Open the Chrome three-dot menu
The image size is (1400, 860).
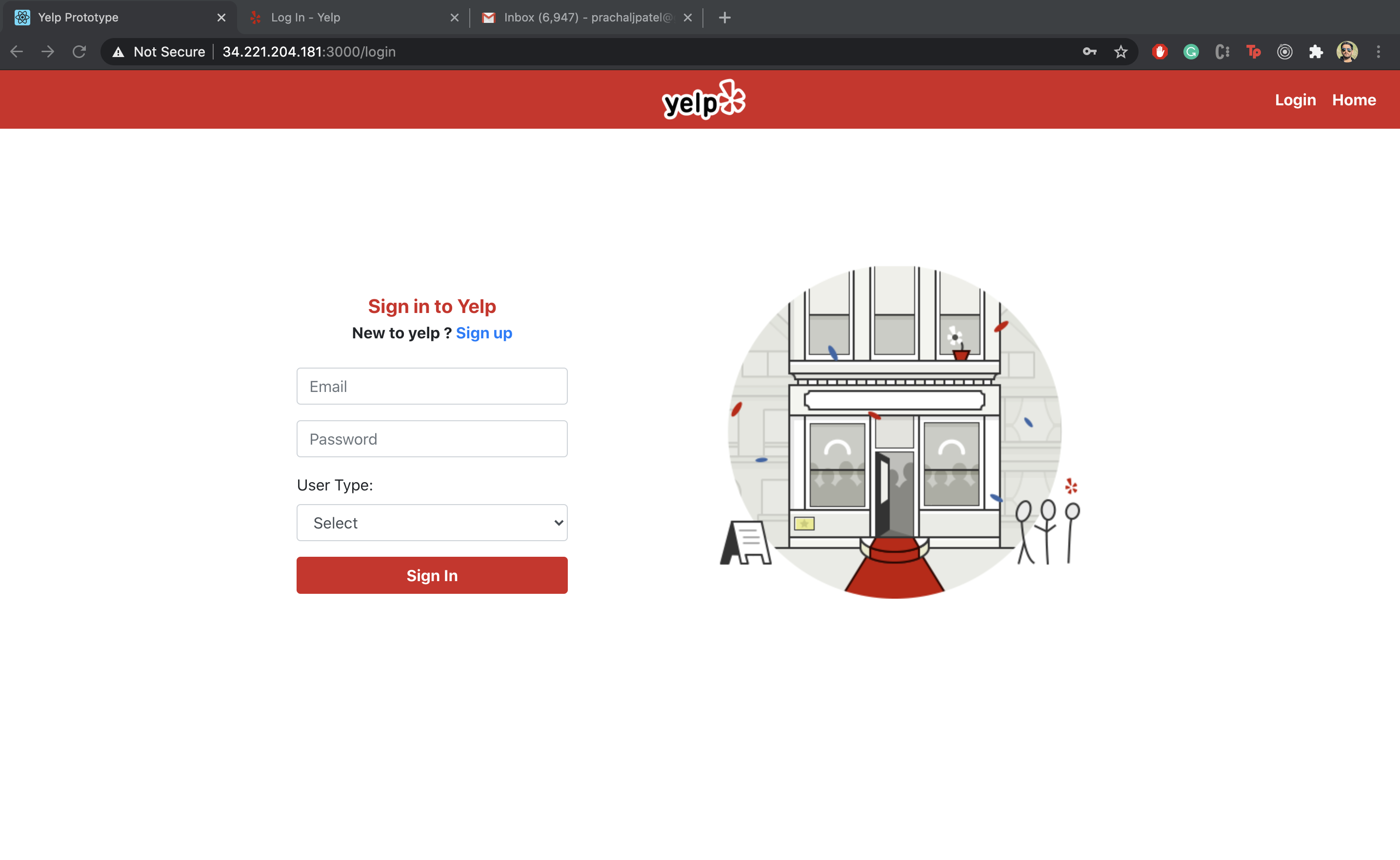pyautogui.click(x=1378, y=52)
